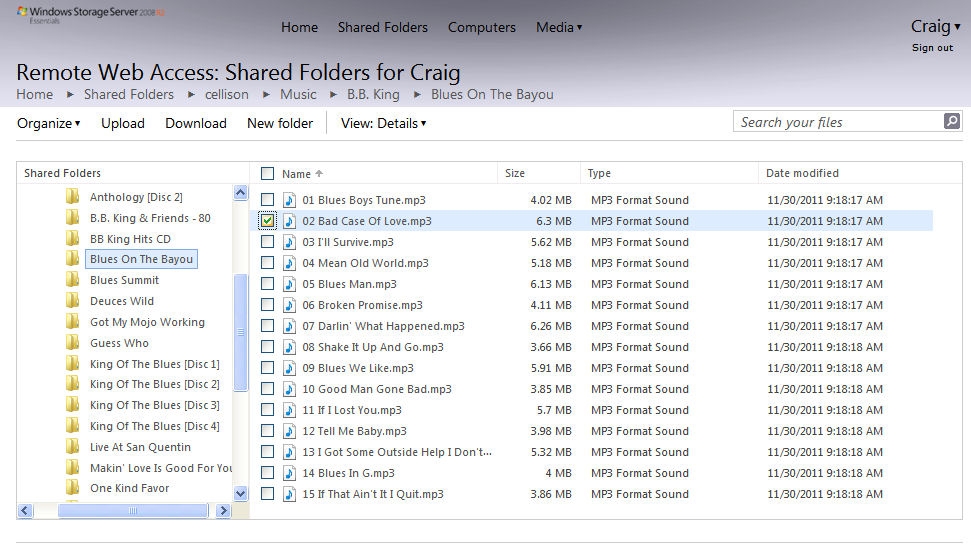Viewport: 971px width, 548px height.
Task: Click the folder tree scroll left arrow
Action: coord(25,511)
